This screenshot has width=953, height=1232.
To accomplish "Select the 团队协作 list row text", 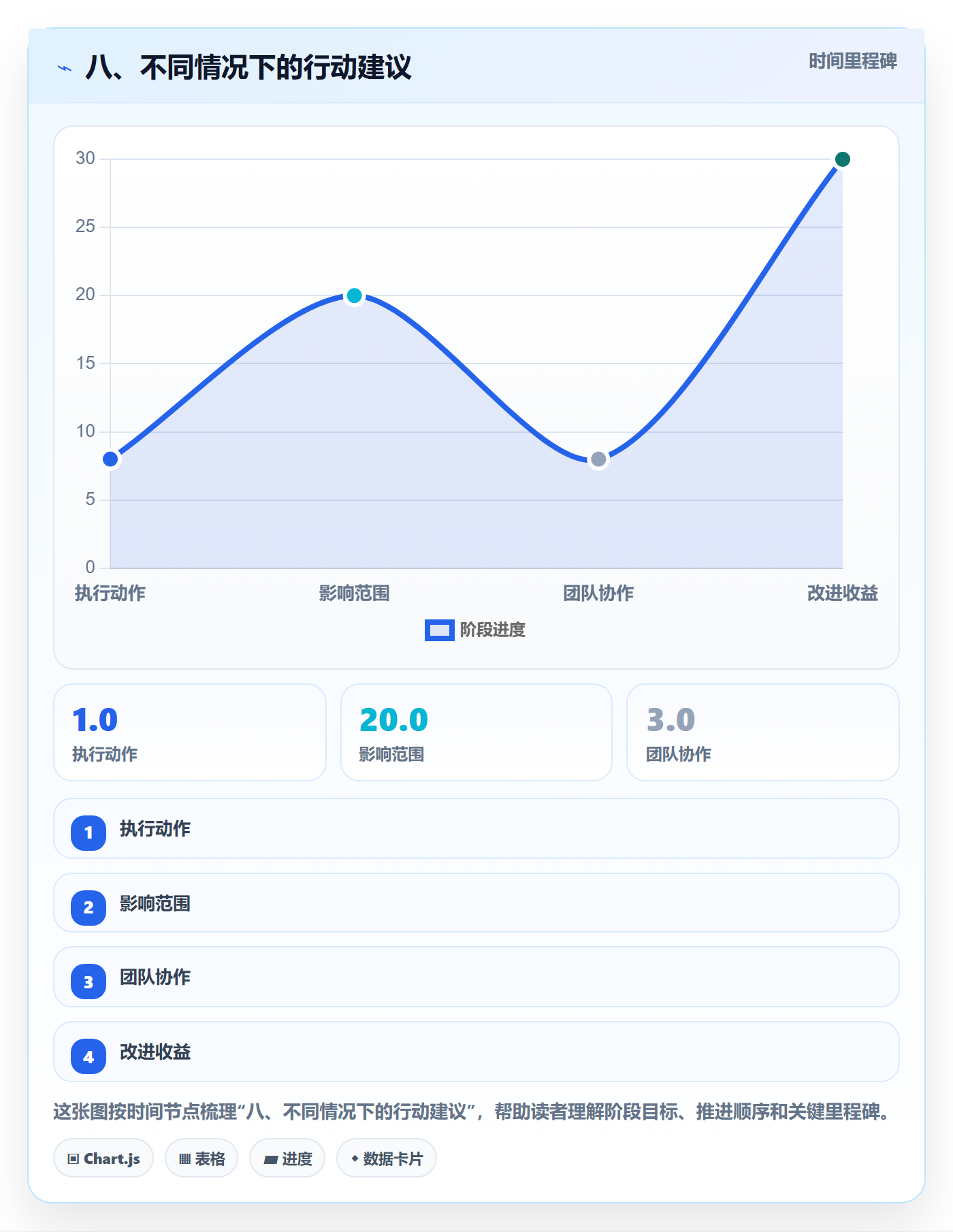I will coord(155,977).
